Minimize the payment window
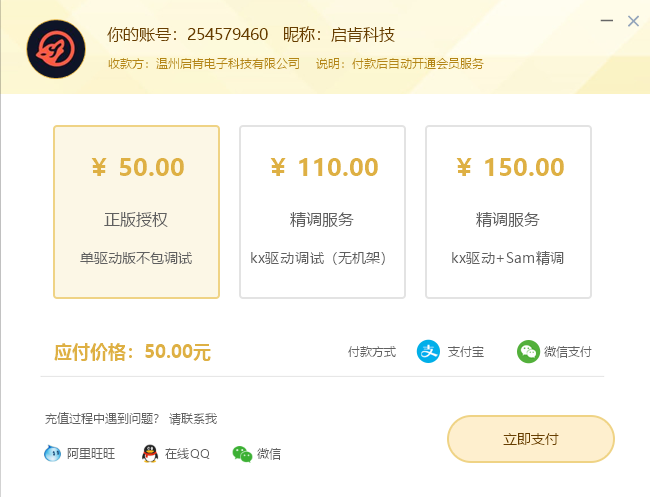 pyautogui.click(x=607, y=20)
